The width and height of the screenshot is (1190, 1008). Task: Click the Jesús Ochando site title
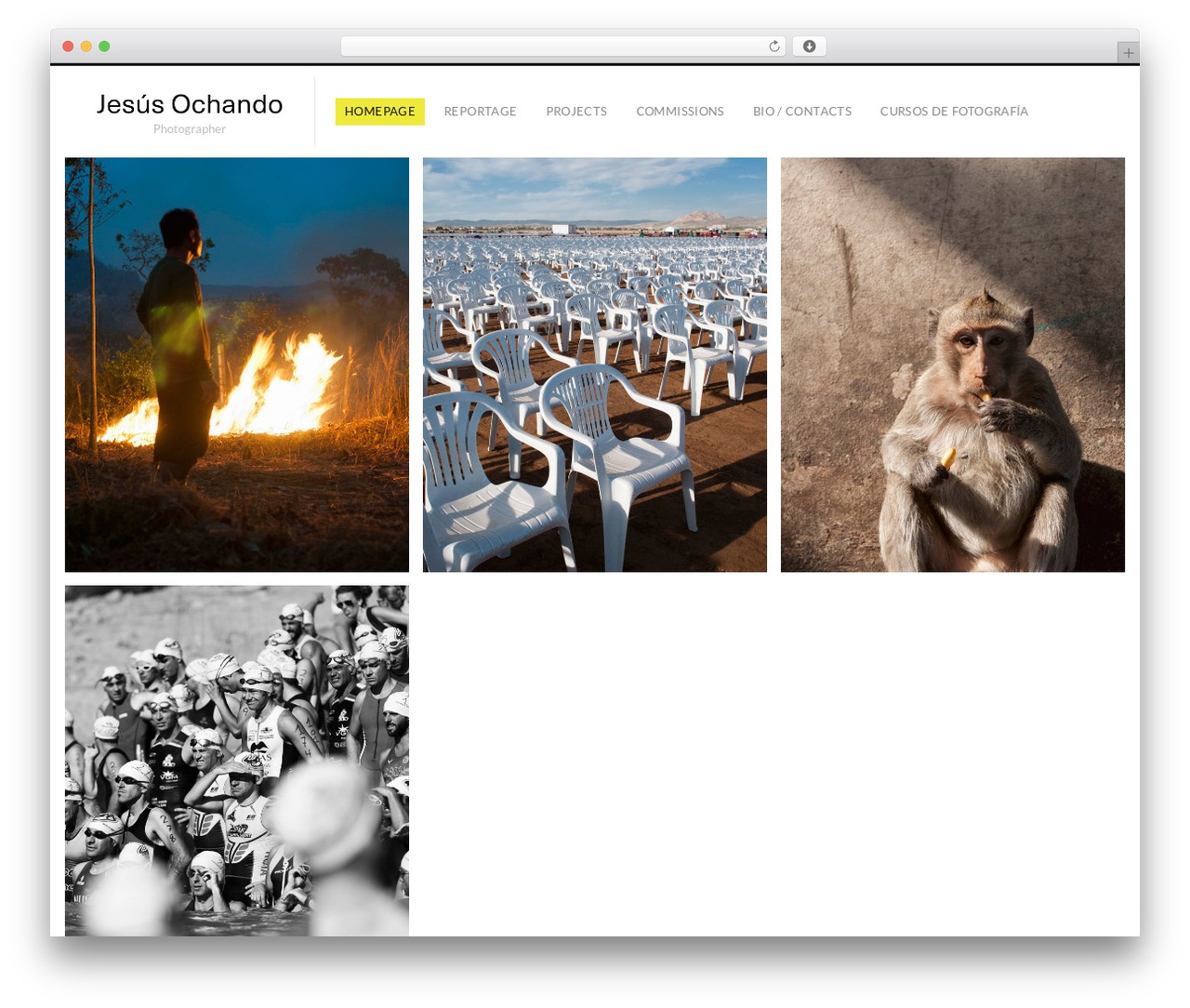[x=190, y=104]
